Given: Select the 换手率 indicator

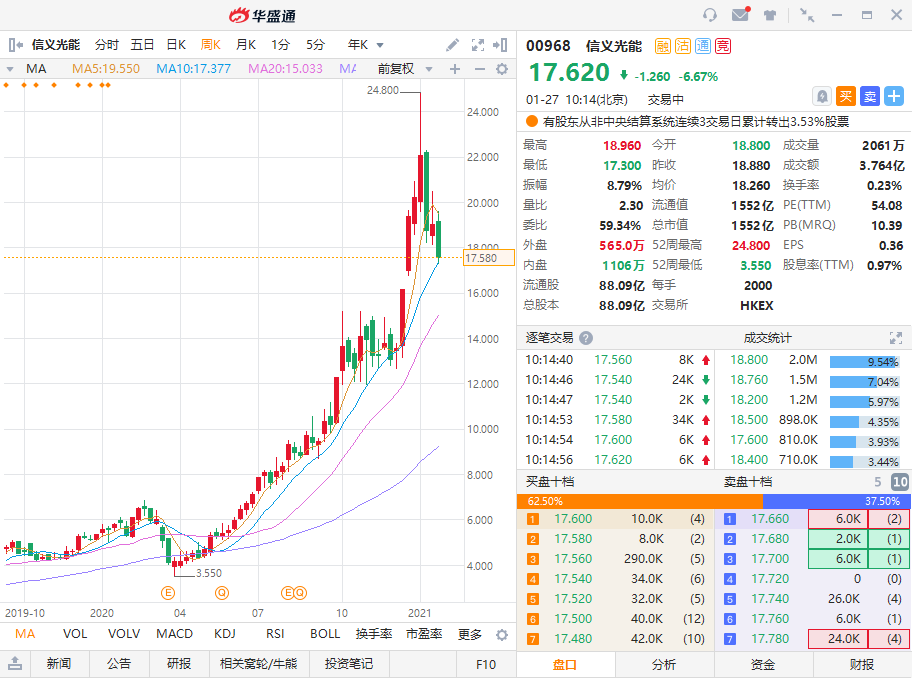Looking at the screenshot, I should [373, 634].
